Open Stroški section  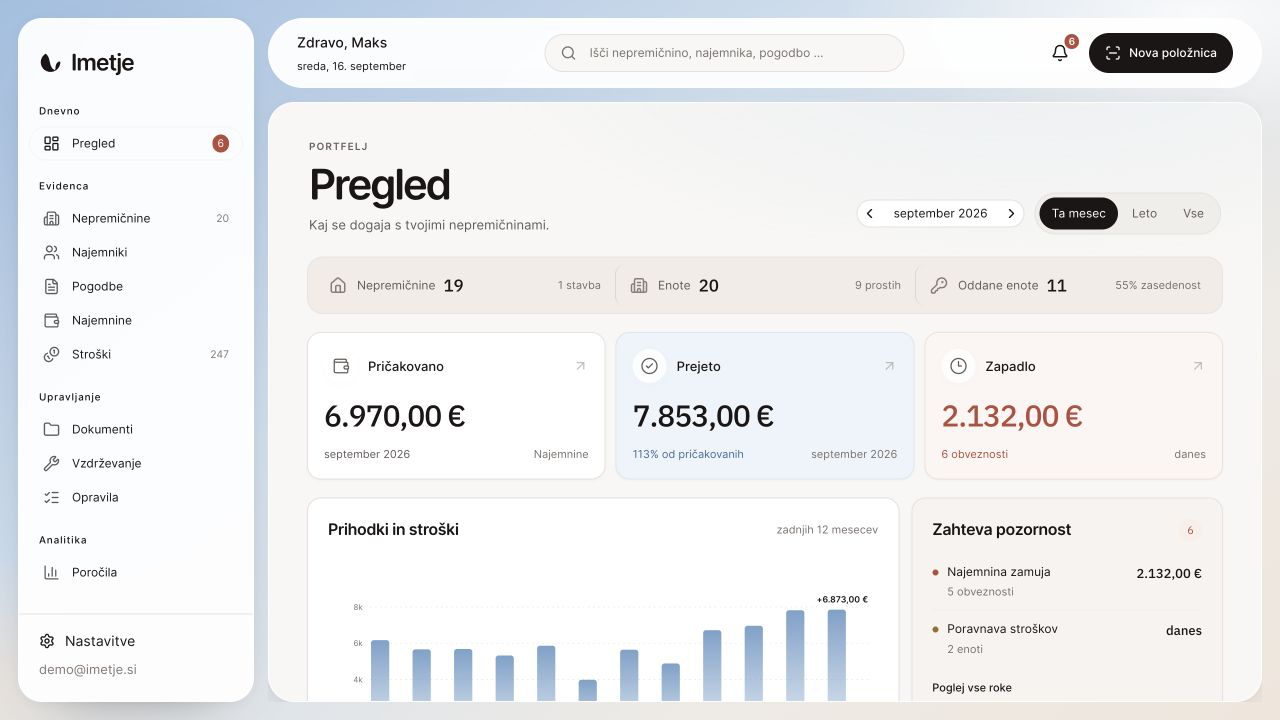(136, 354)
